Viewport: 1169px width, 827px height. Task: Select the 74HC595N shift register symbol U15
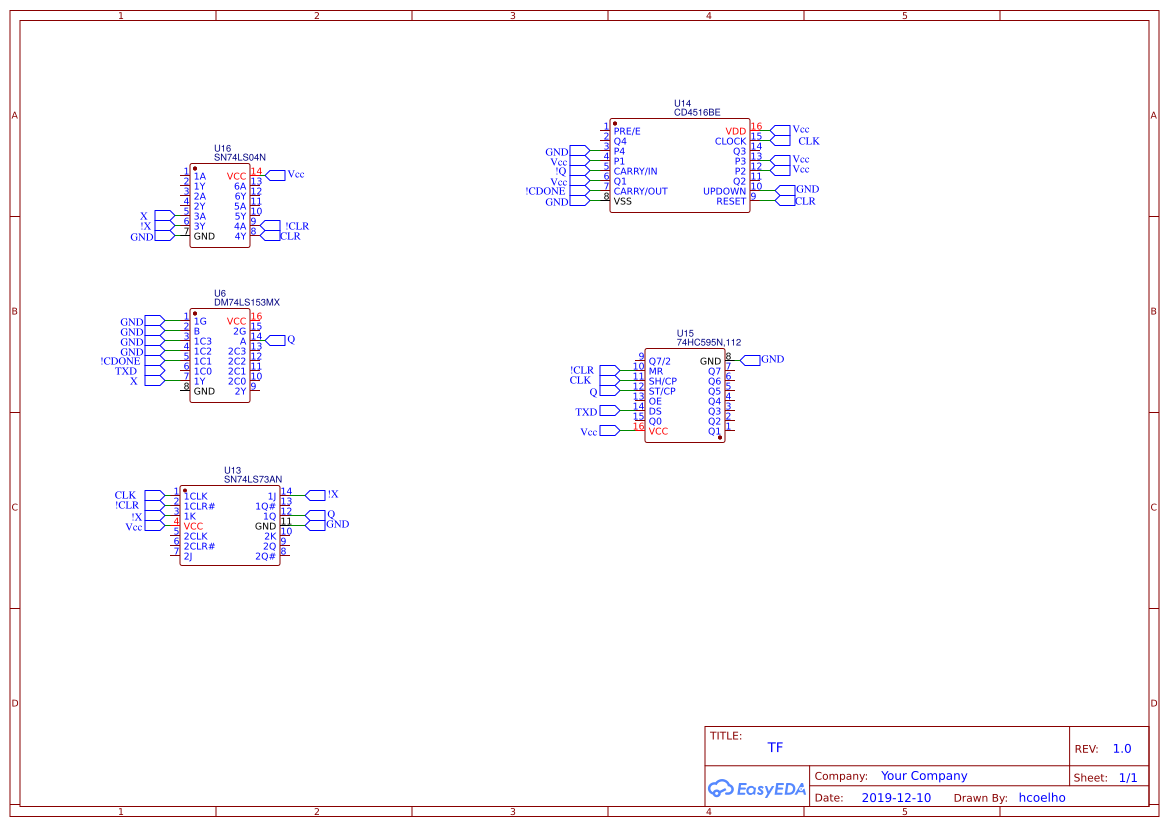(x=686, y=395)
